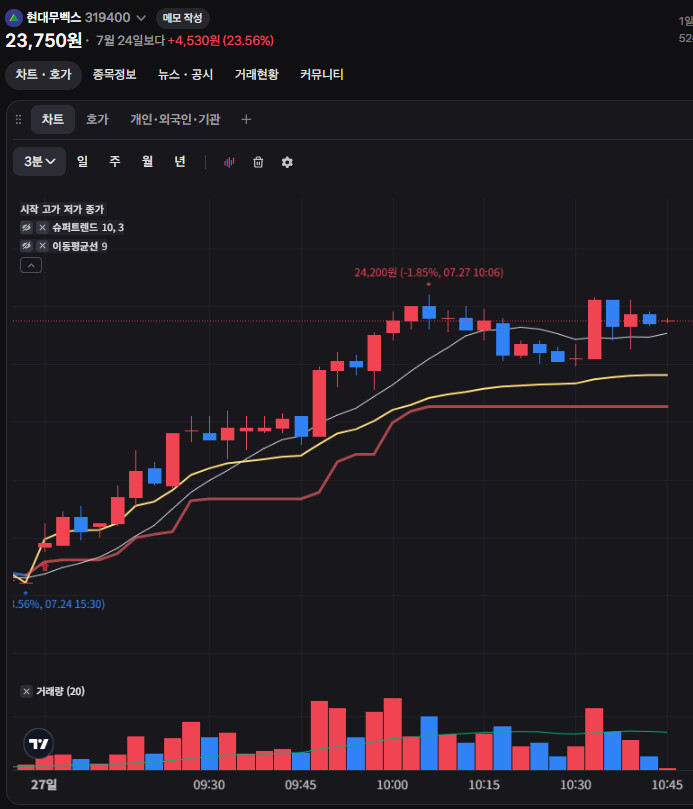693x809 pixels.
Task: Remove 슈퍼트렌드 10, 3 indicator
Action: click(42, 228)
